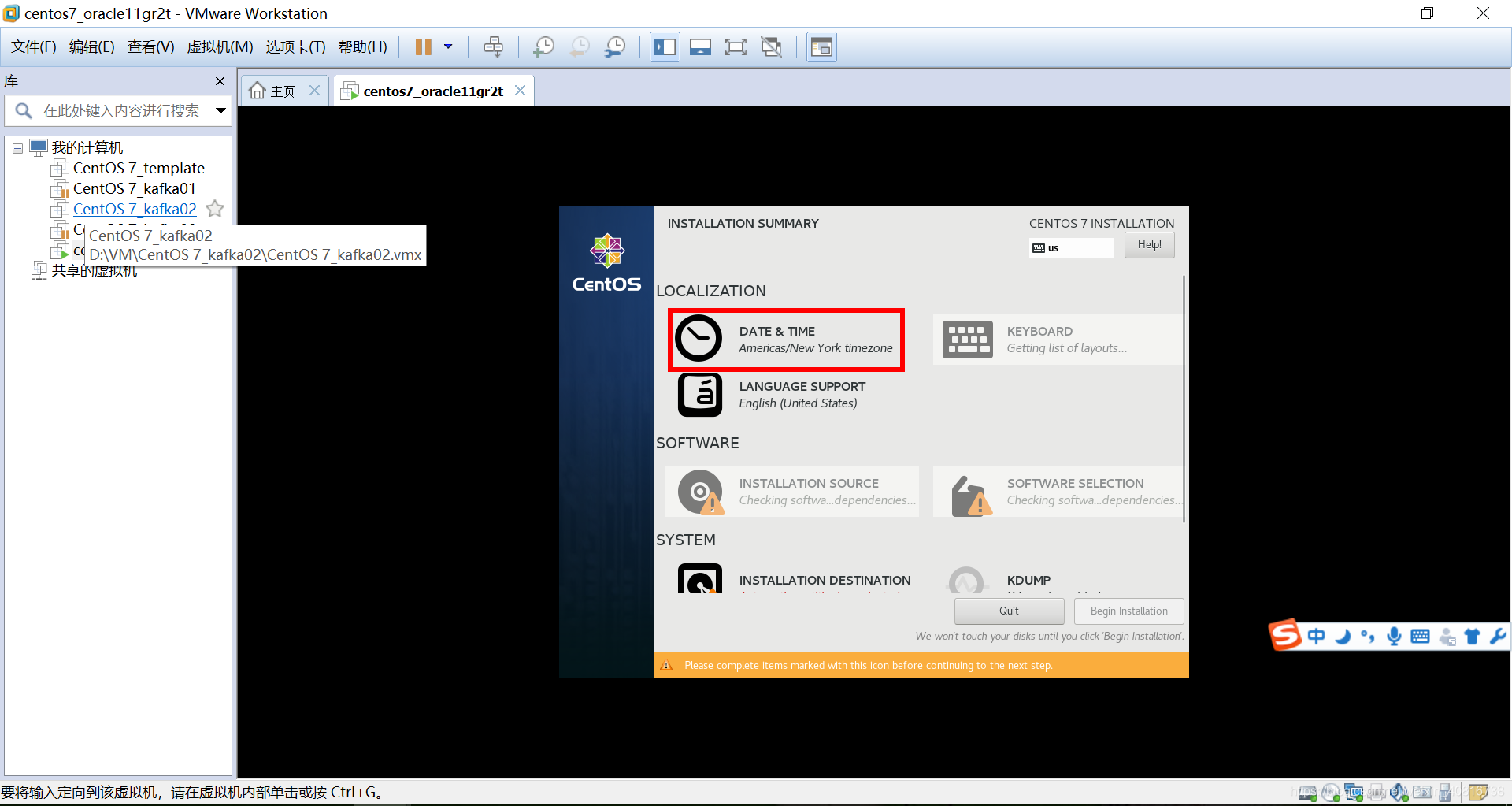Click the printer device status icon

(1377, 793)
